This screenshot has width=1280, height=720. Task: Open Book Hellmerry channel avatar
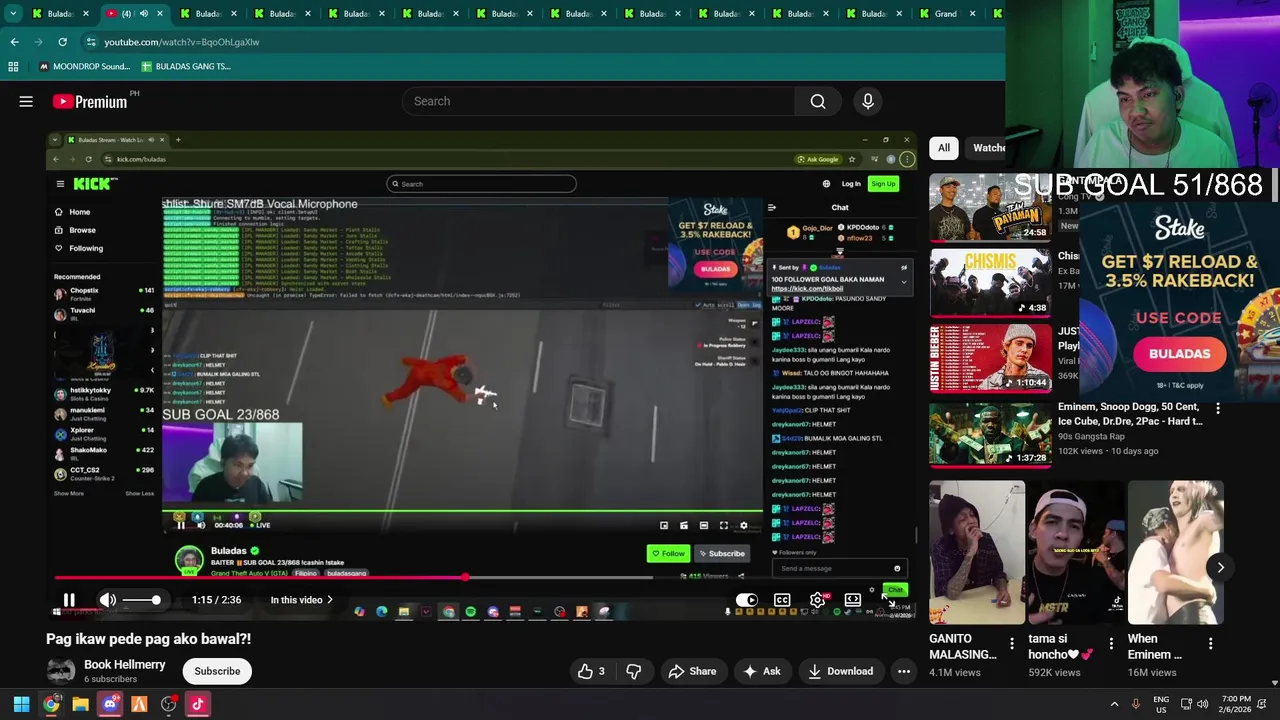pyautogui.click(x=60, y=671)
